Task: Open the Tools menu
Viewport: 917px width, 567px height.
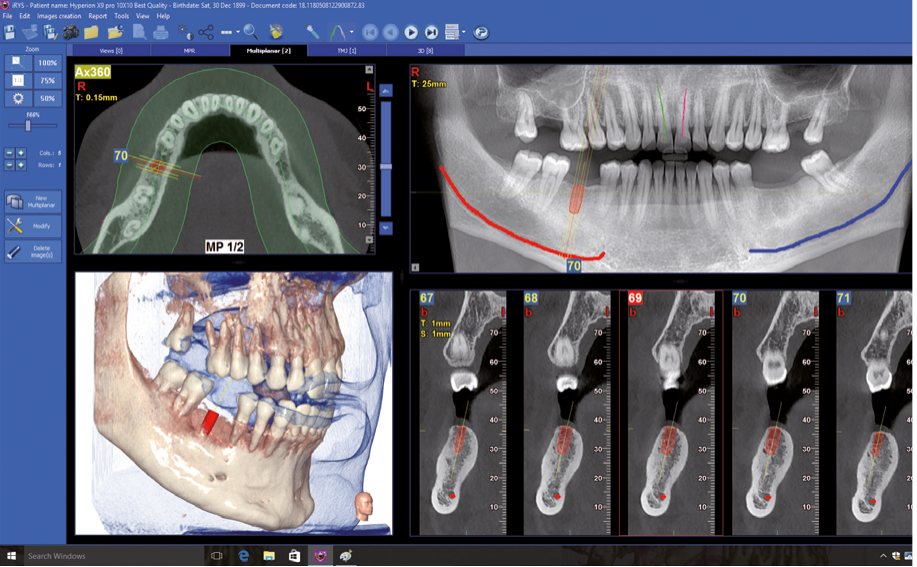Action: [122, 16]
